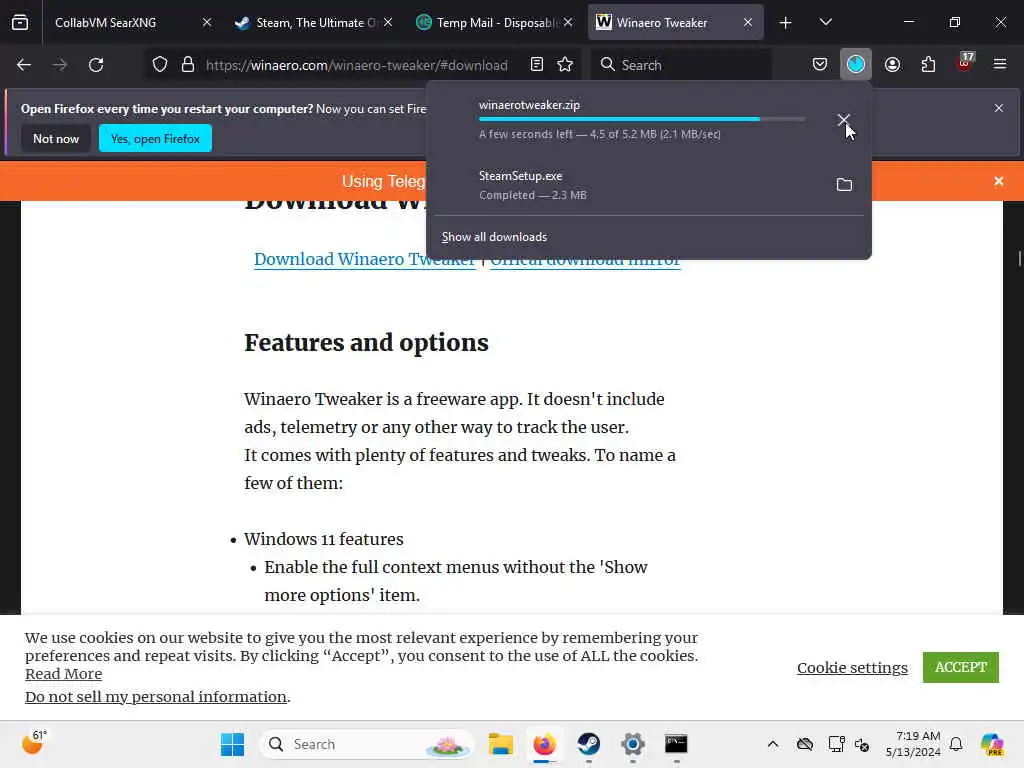1024x768 pixels.
Task: Open the Firefox application menu
Action: 1000,65
